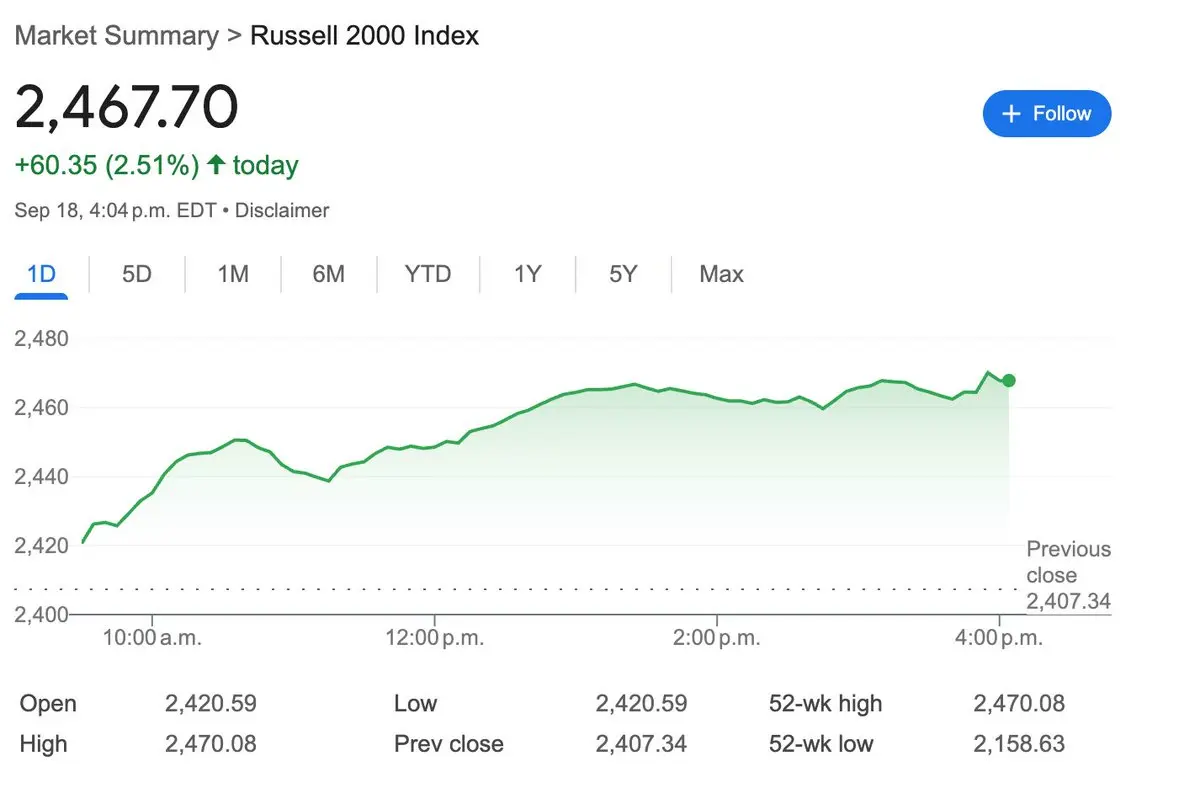Click the Open value 2,420.59
Image resolution: width=1200 pixels, height=788 pixels.
pyautogui.click(x=210, y=704)
